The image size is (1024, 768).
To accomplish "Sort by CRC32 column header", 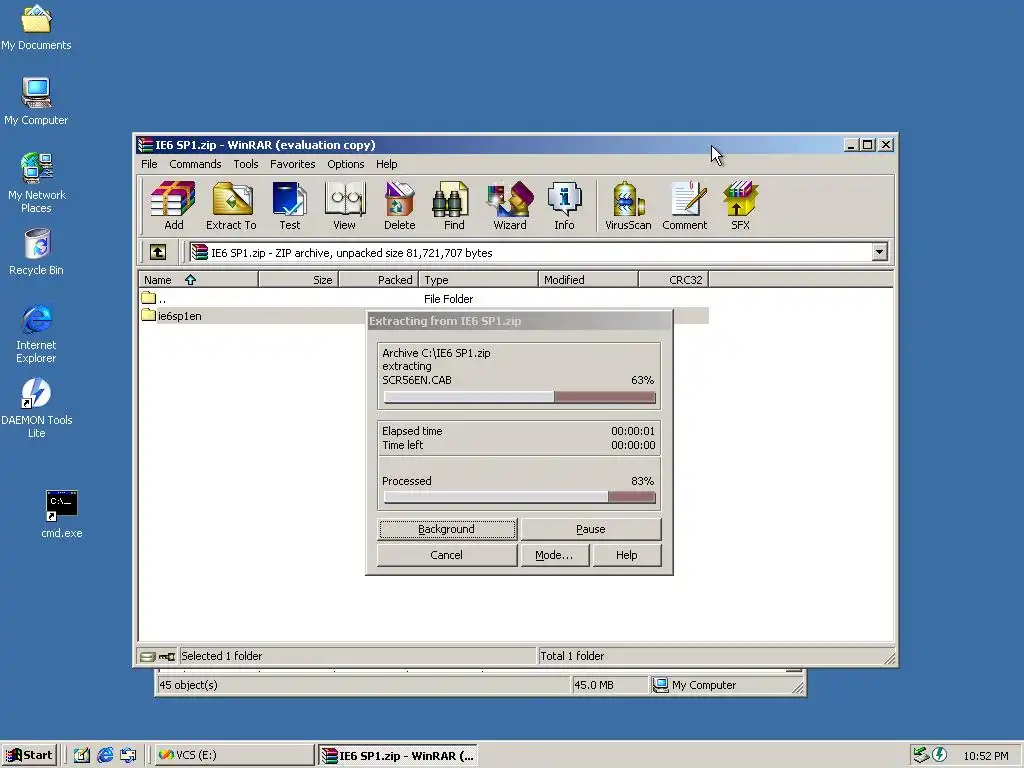I will pos(673,280).
